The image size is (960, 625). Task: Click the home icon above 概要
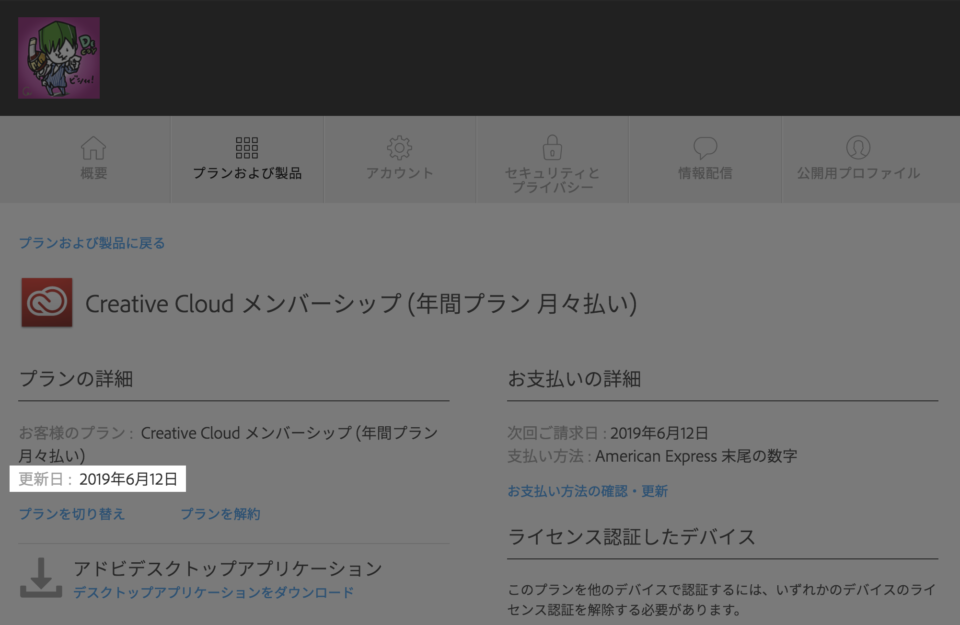point(93,148)
